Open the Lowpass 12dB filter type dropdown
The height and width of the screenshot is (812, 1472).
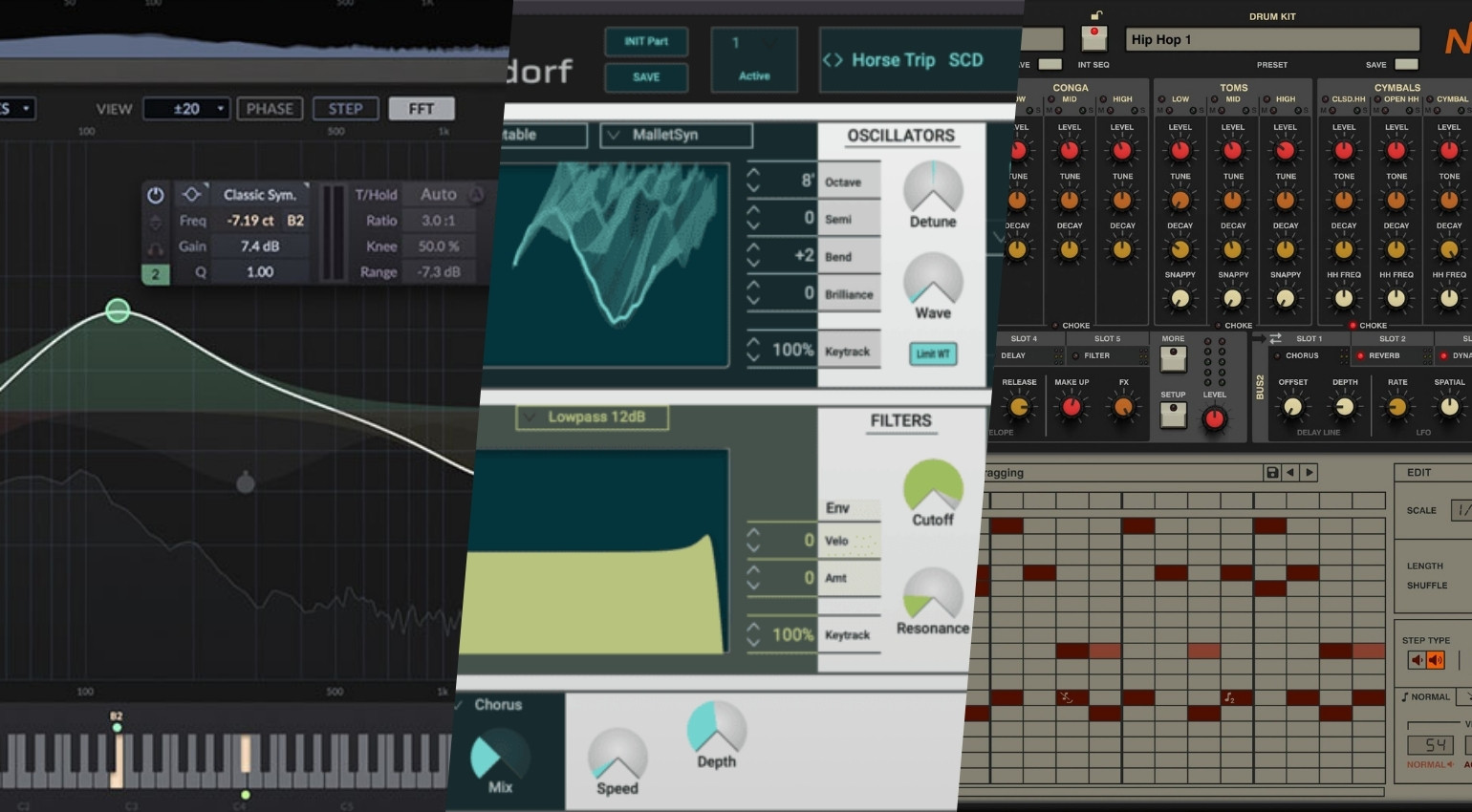click(x=591, y=417)
